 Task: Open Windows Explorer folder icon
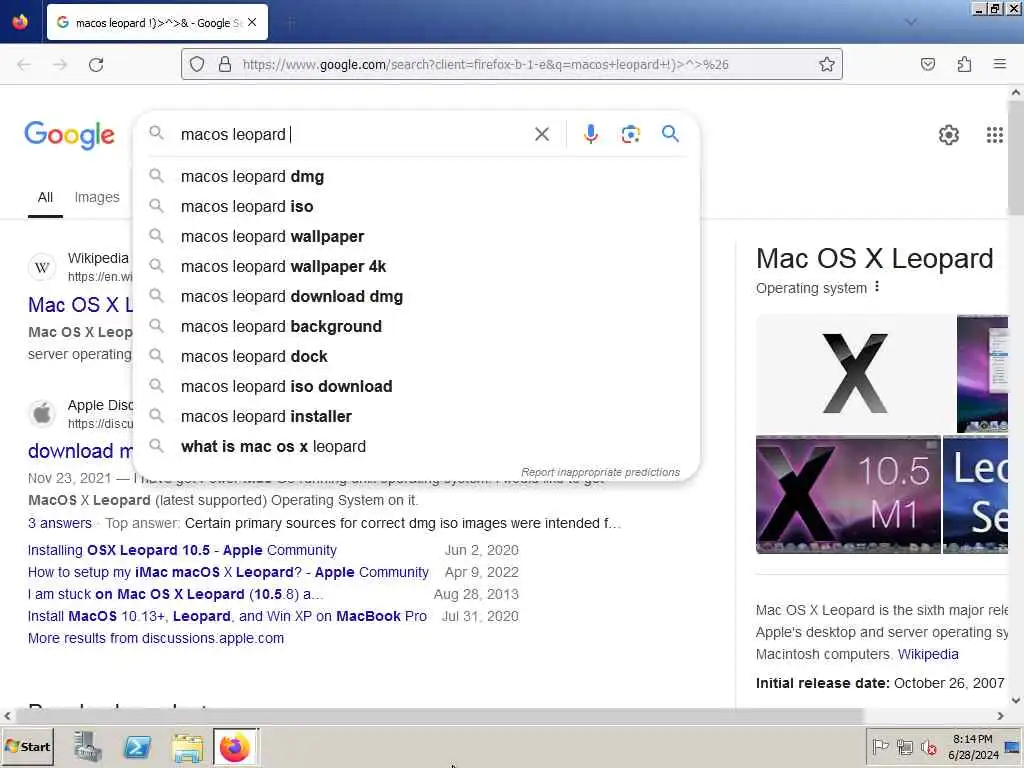point(187,747)
